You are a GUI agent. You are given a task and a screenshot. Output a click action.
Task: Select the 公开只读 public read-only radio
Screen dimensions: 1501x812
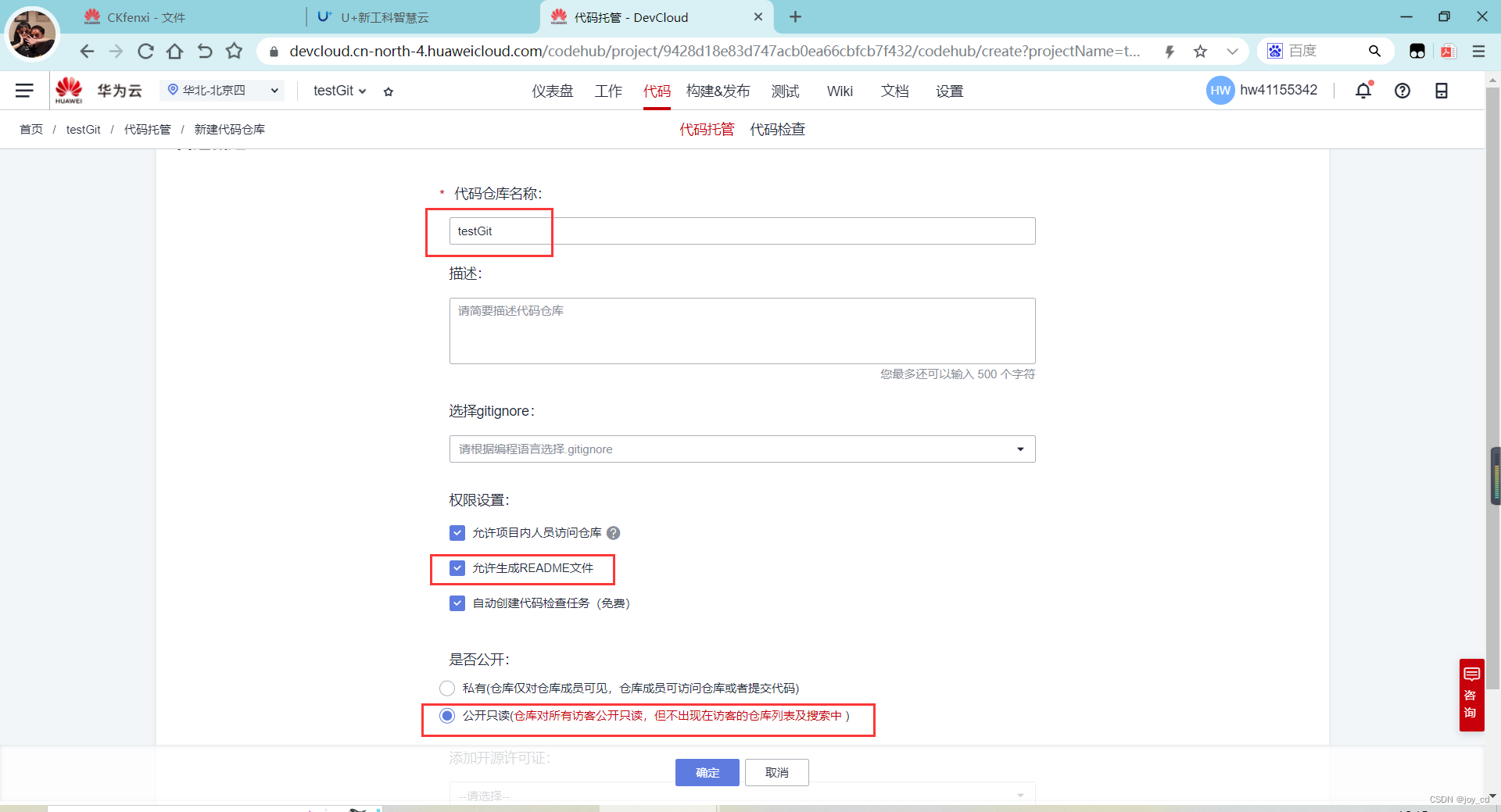(x=447, y=716)
